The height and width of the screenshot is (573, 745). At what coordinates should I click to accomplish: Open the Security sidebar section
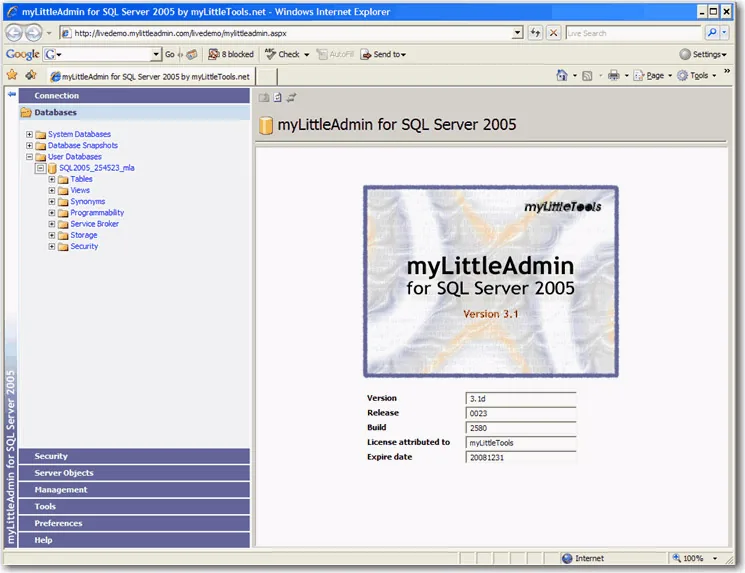pyautogui.click(x=134, y=456)
